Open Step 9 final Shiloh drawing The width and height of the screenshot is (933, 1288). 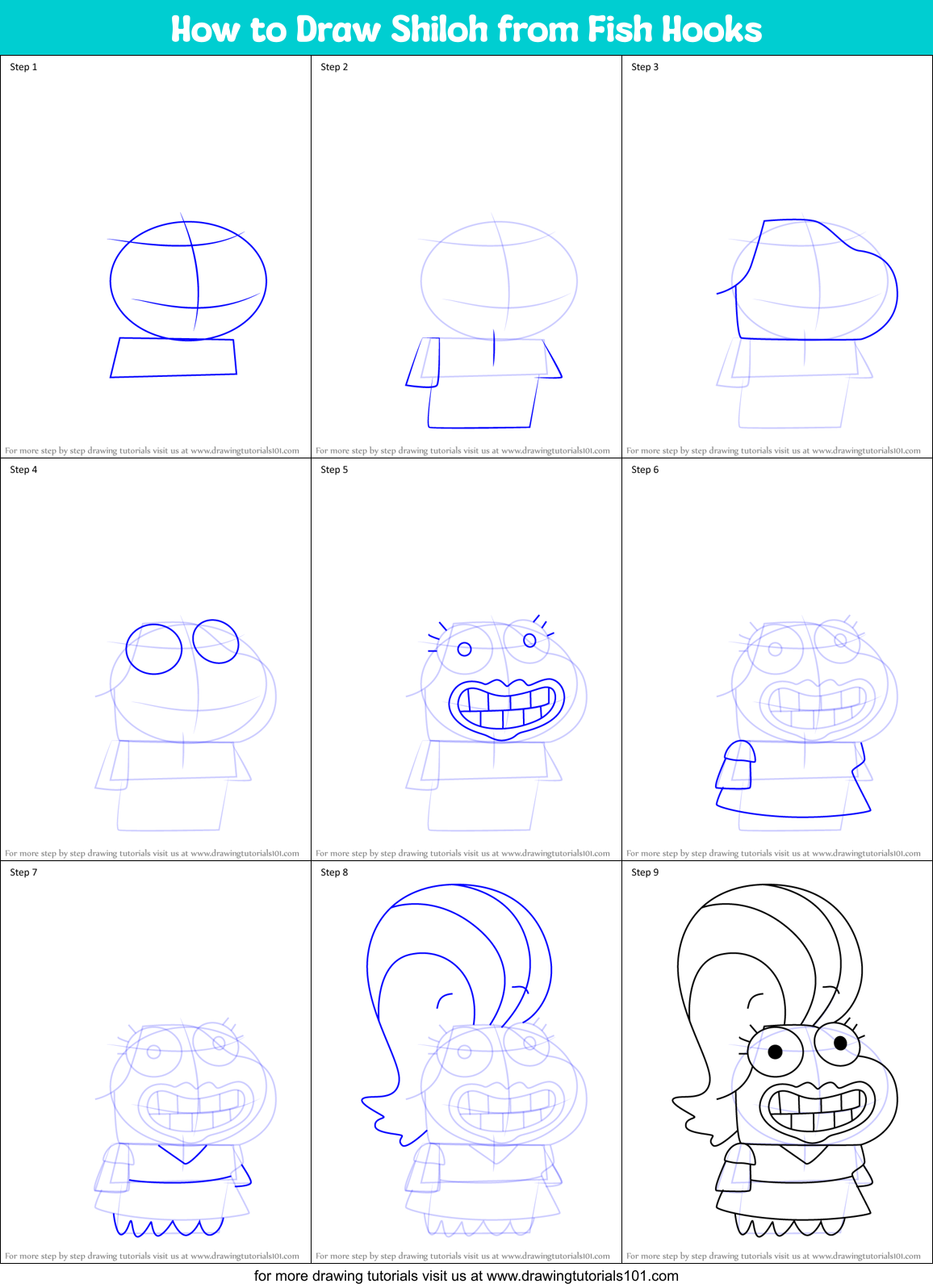pos(785,1060)
